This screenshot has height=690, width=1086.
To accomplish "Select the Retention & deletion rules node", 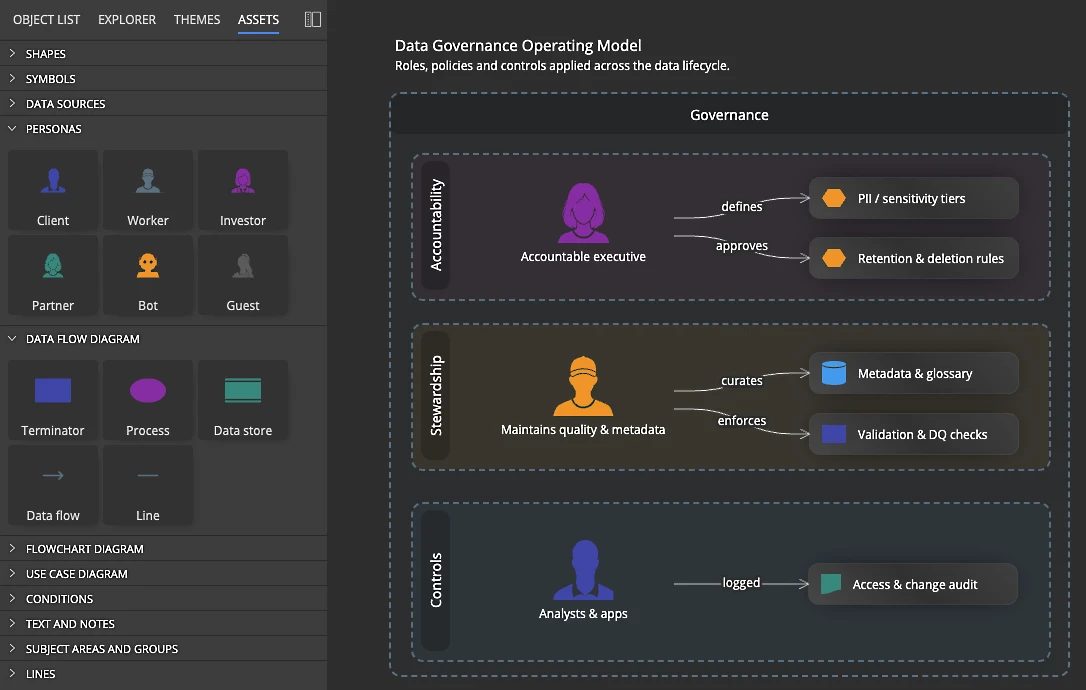I will point(914,258).
